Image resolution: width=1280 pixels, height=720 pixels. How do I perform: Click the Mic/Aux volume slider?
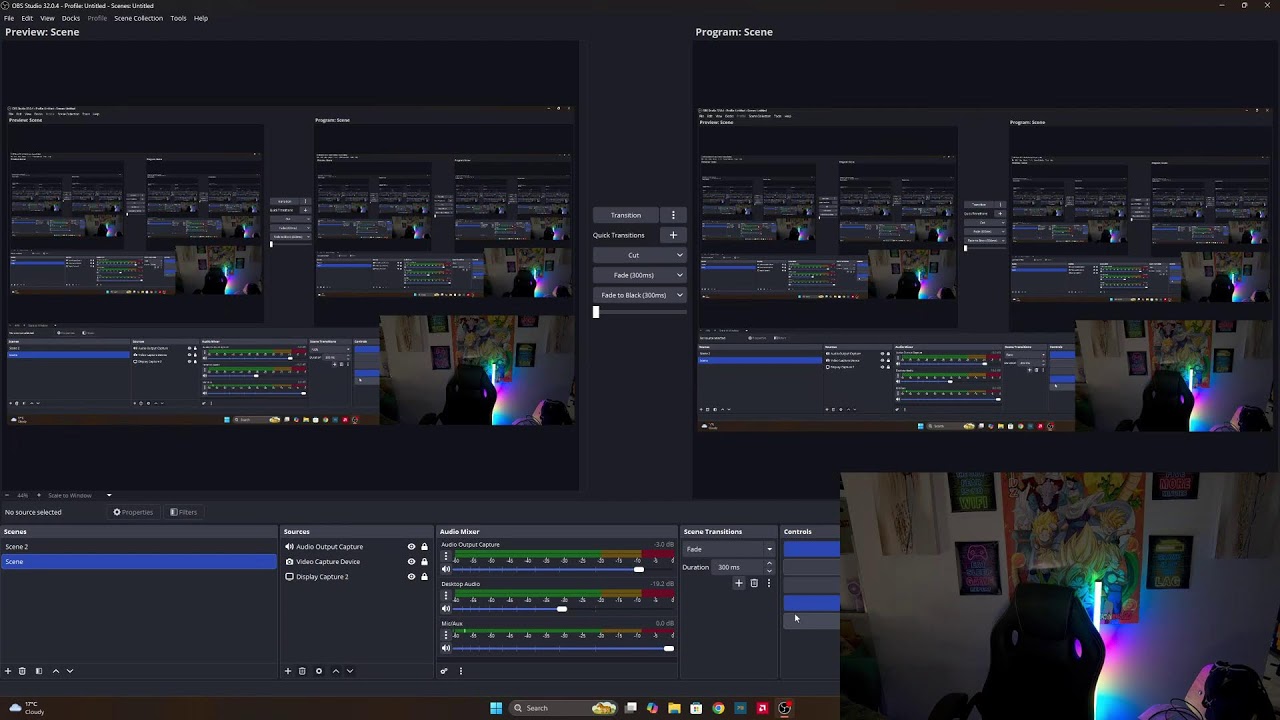(564, 649)
